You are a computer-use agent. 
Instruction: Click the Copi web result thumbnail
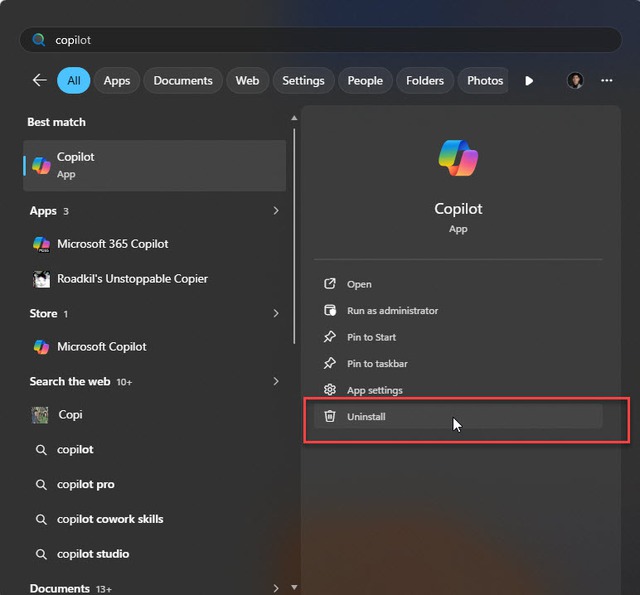40,415
